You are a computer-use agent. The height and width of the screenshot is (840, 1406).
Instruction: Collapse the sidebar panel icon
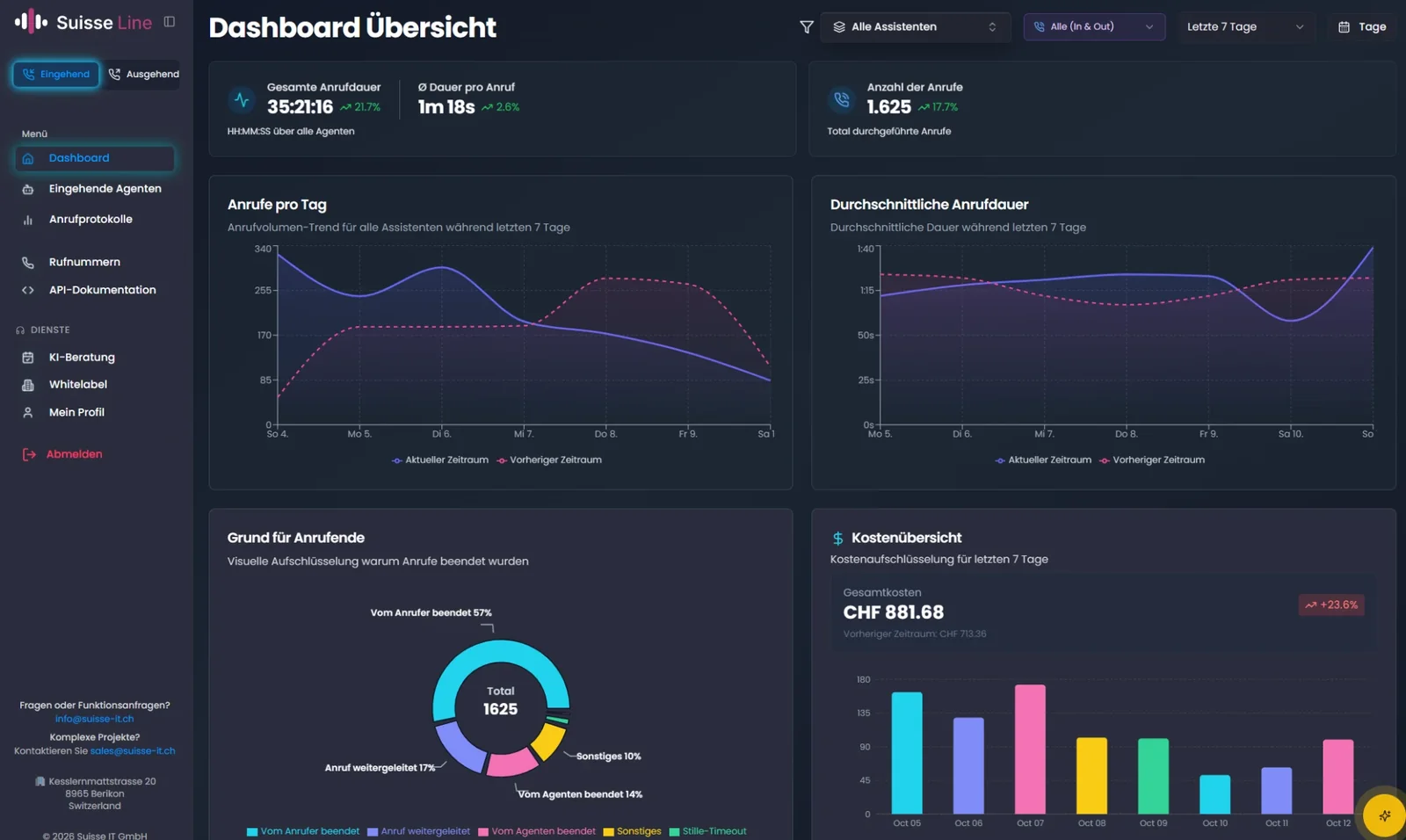point(170,22)
